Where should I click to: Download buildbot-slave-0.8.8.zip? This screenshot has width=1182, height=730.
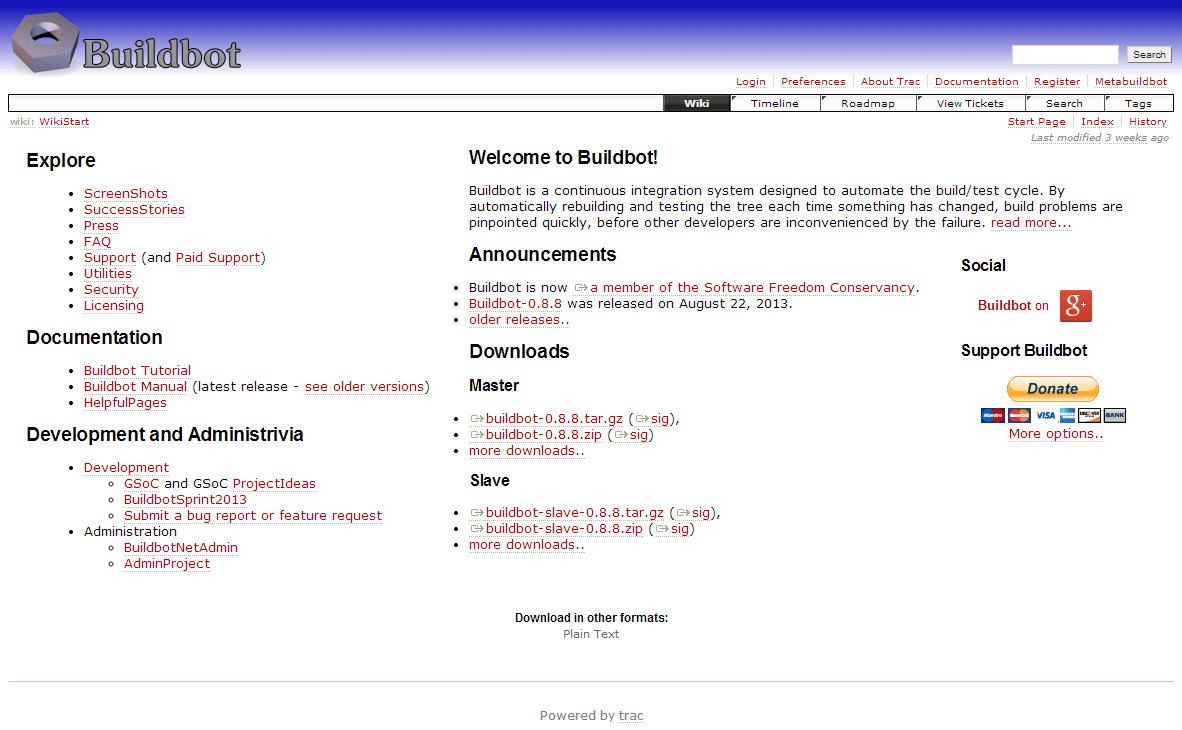(x=556, y=529)
